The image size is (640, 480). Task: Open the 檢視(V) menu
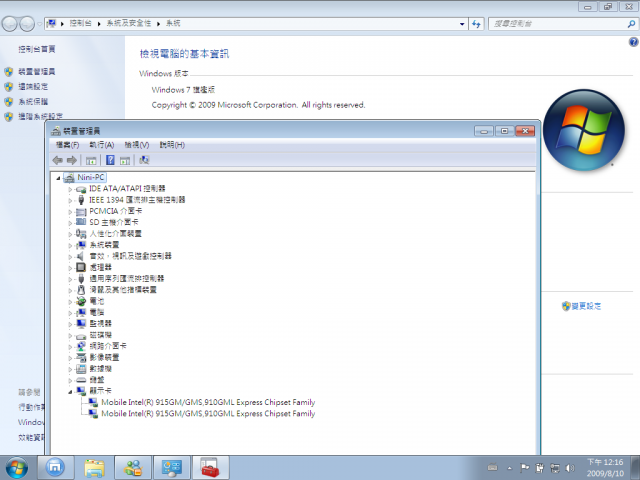tap(137, 145)
